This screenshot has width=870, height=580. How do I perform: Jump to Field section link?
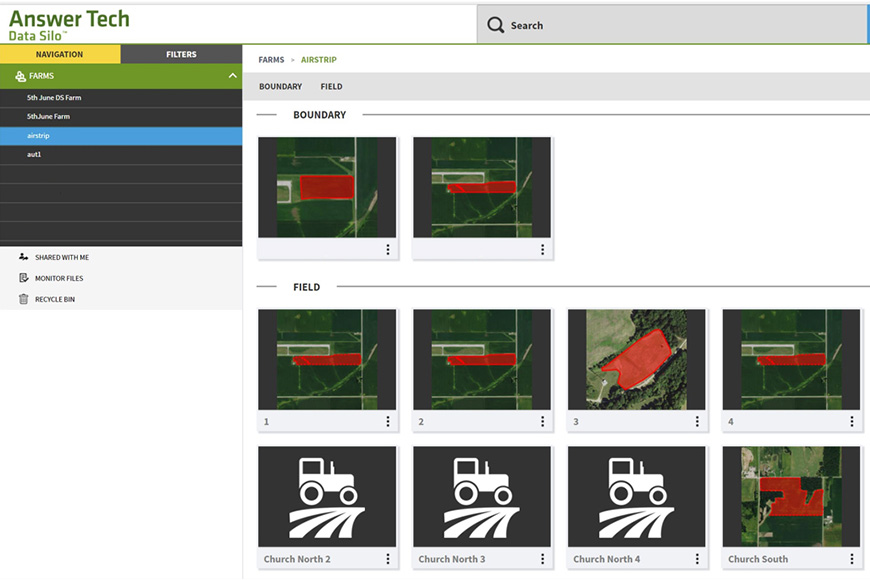pos(331,87)
